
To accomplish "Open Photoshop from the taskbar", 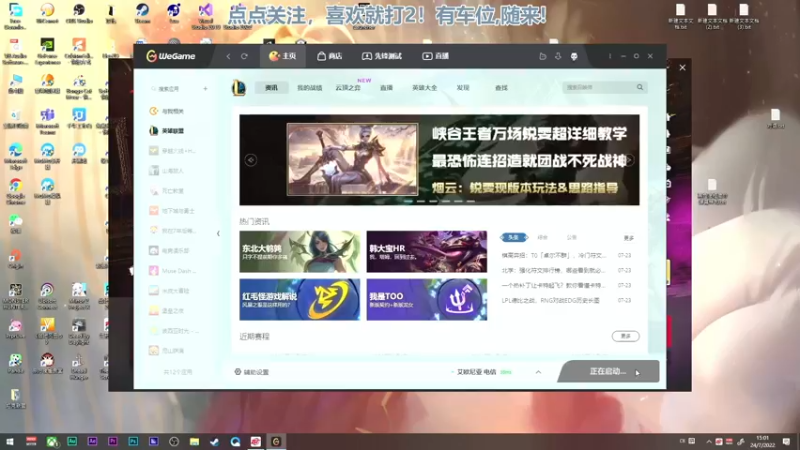I will click(x=133, y=441).
